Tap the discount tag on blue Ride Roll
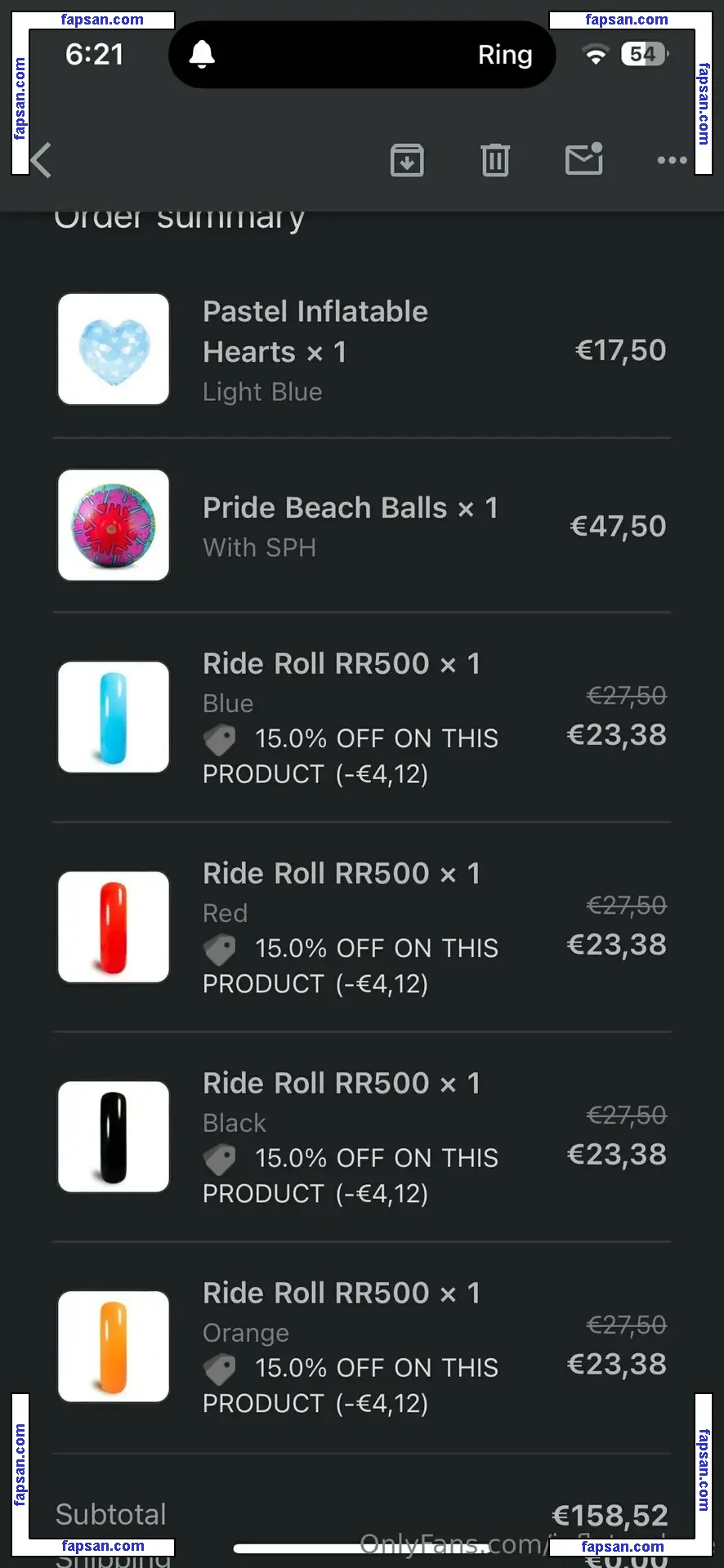Image resolution: width=724 pixels, height=1568 pixels. (220, 740)
